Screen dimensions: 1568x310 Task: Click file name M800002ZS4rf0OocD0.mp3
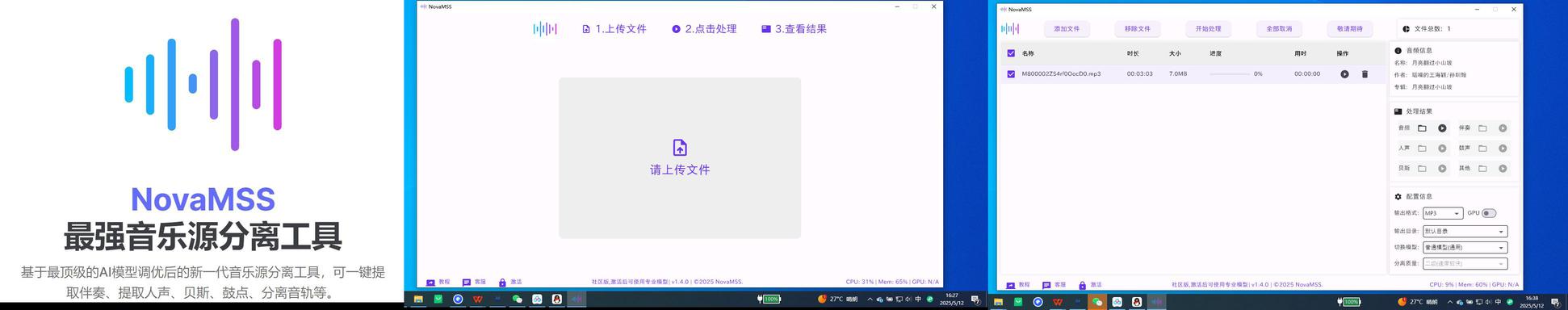tap(1061, 74)
